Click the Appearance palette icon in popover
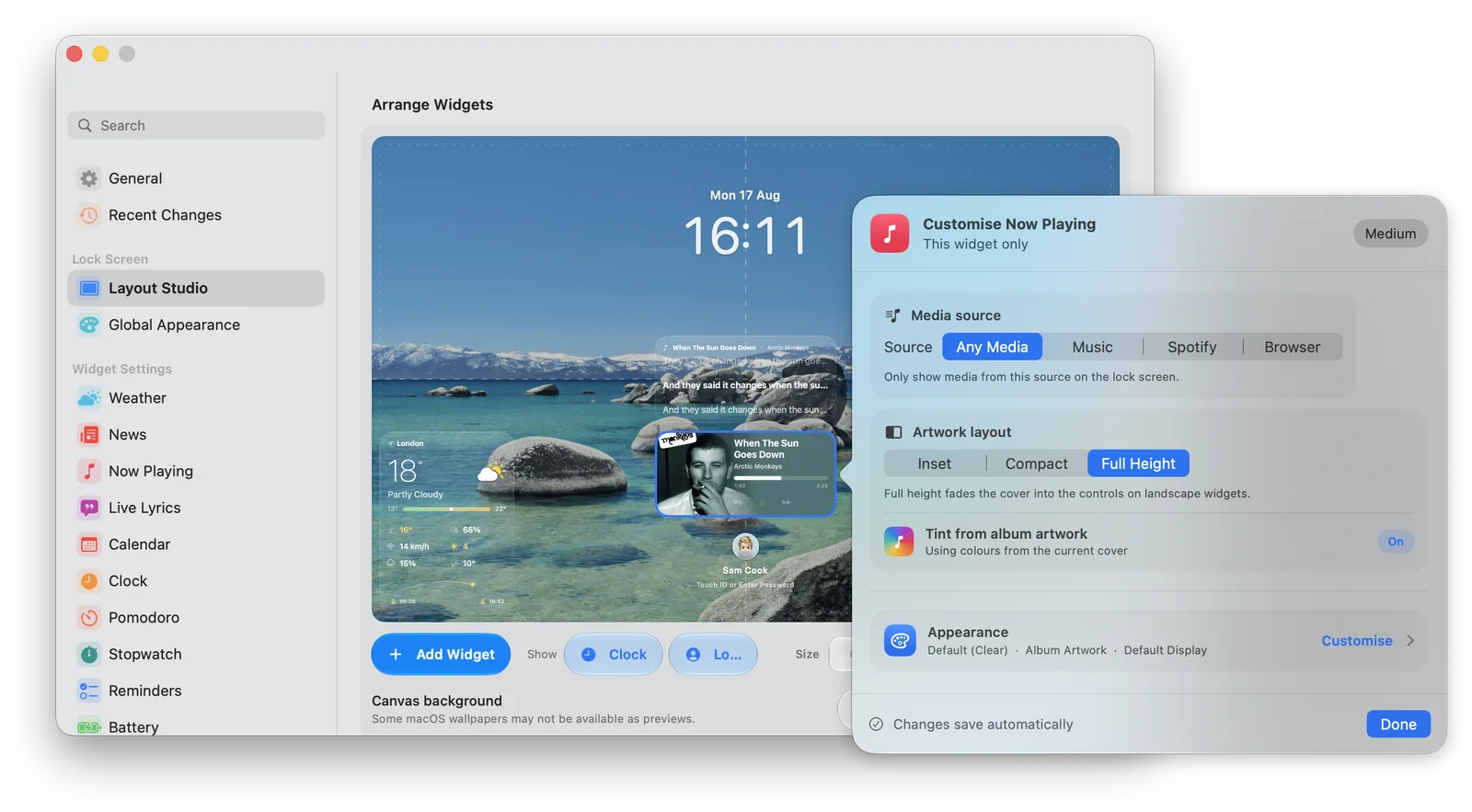The image size is (1472, 812). tap(900, 640)
